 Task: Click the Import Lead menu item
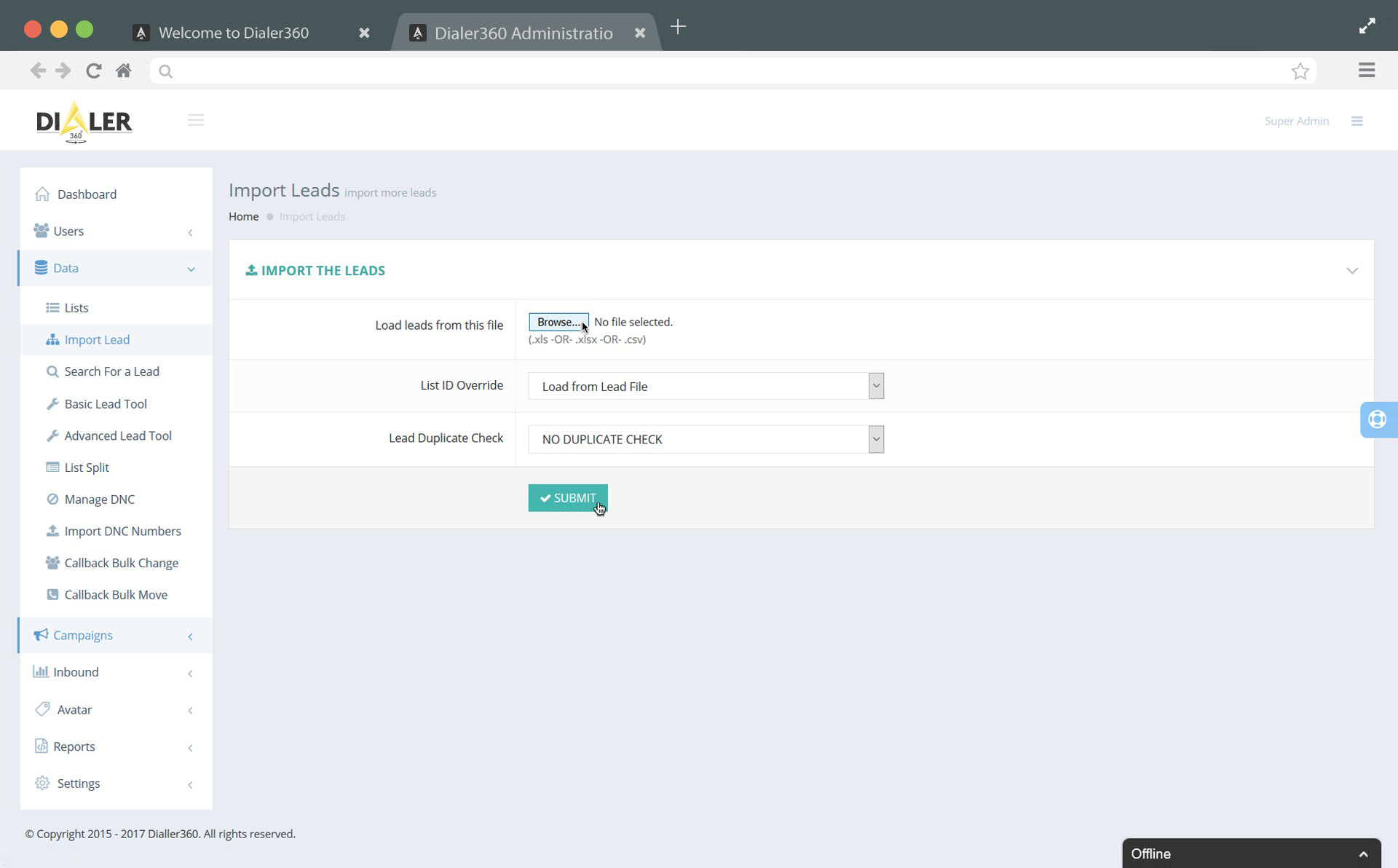(97, 339)
